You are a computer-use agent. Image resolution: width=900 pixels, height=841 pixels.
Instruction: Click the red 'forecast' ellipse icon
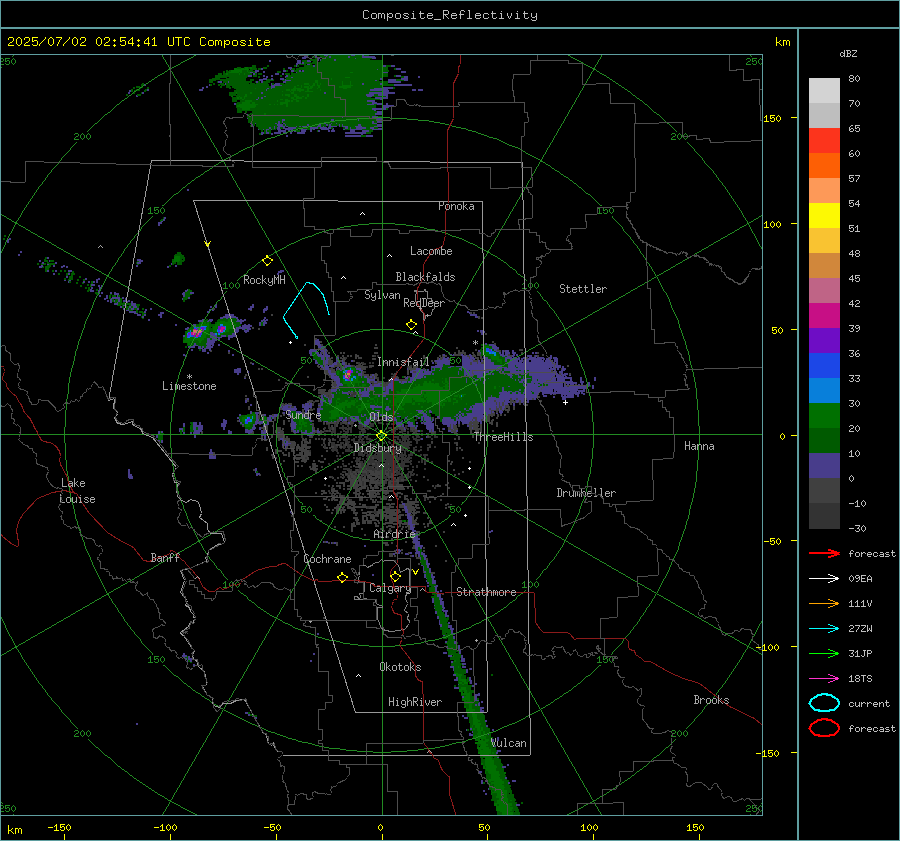point(824,728)
